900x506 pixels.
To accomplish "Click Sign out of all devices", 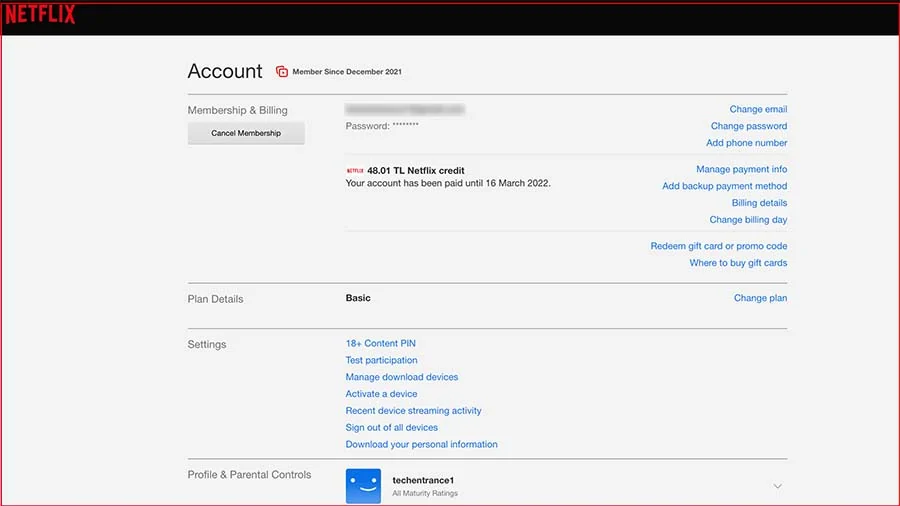I will point(391,427).
